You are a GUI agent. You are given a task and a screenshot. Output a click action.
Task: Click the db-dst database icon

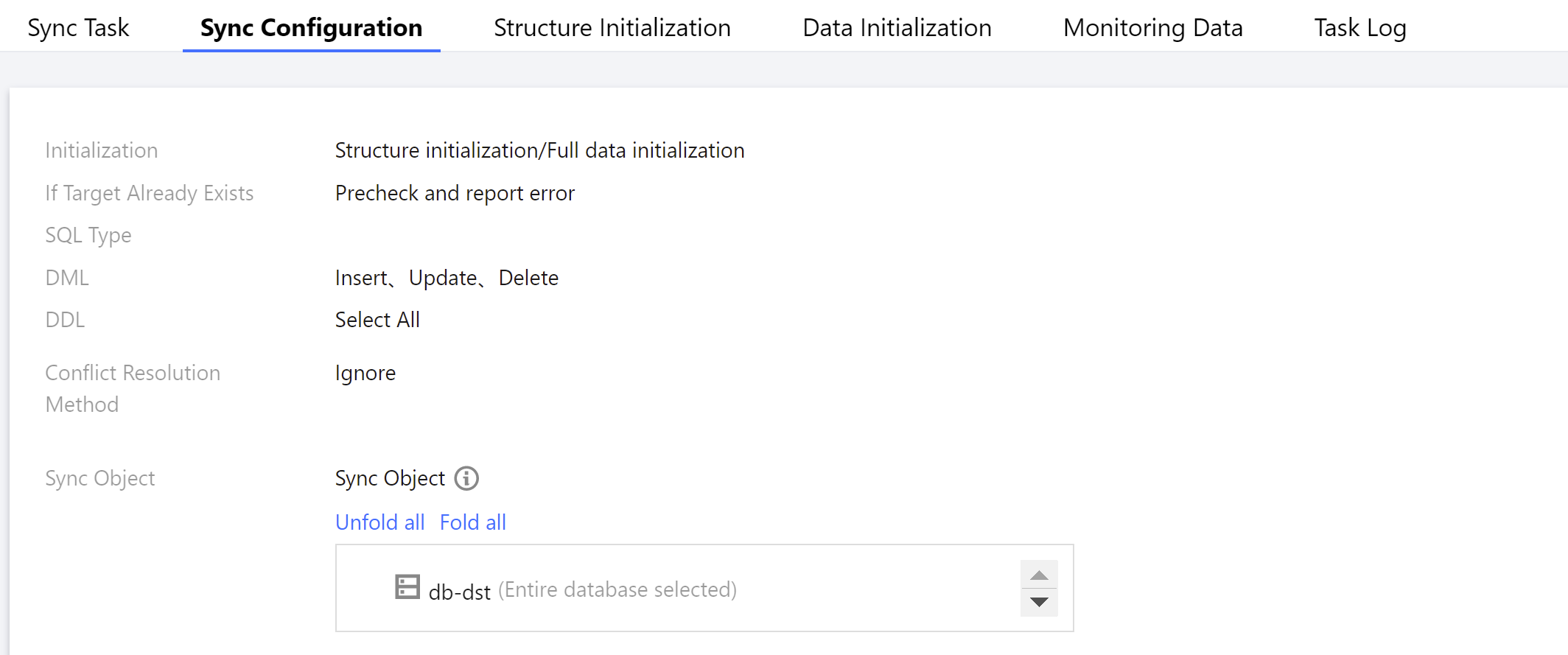pos(407,587)
